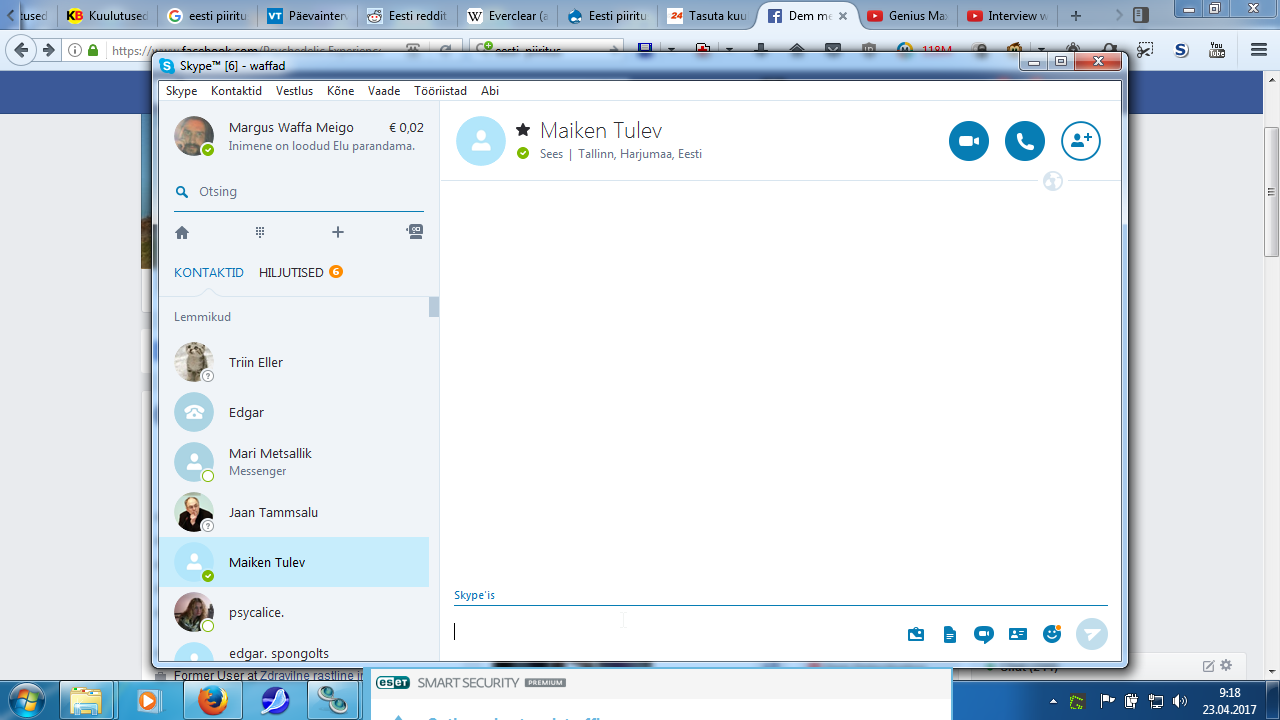Switch to the Eesti reddit browser tab
This screenshot has width=1280, height=720.
tap(408, 16)
